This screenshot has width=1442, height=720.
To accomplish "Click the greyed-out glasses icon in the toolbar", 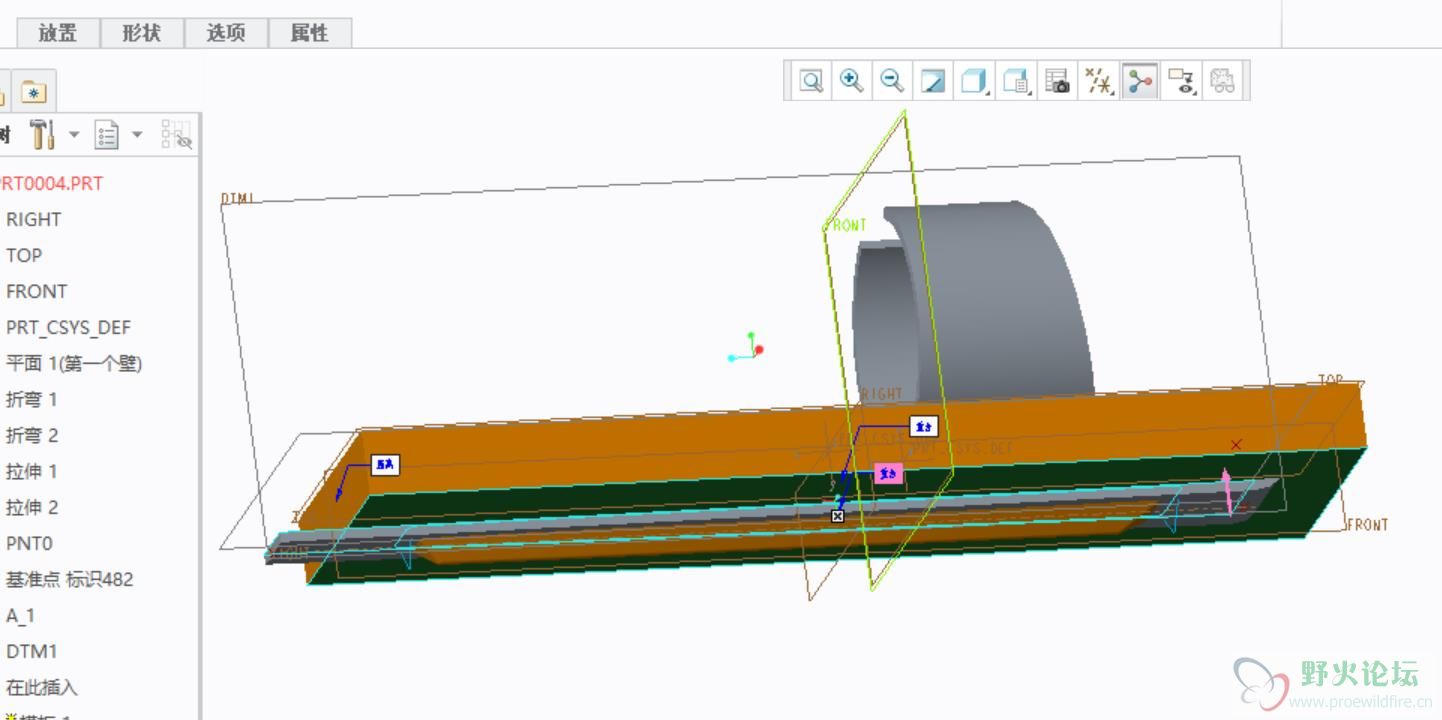I will pos(1222,81).
